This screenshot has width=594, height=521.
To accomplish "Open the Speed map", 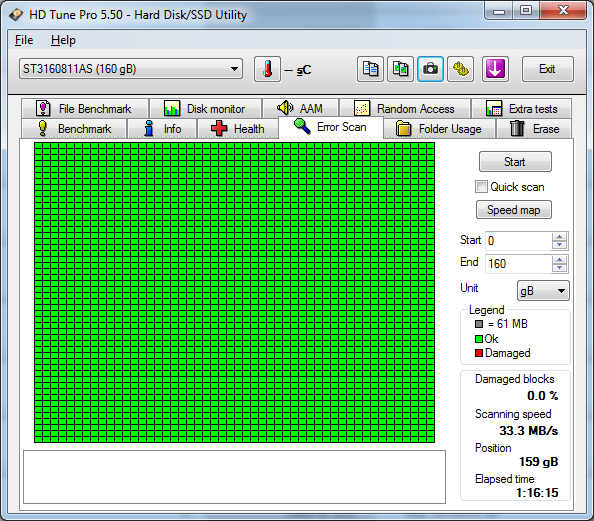I will 514,210.
